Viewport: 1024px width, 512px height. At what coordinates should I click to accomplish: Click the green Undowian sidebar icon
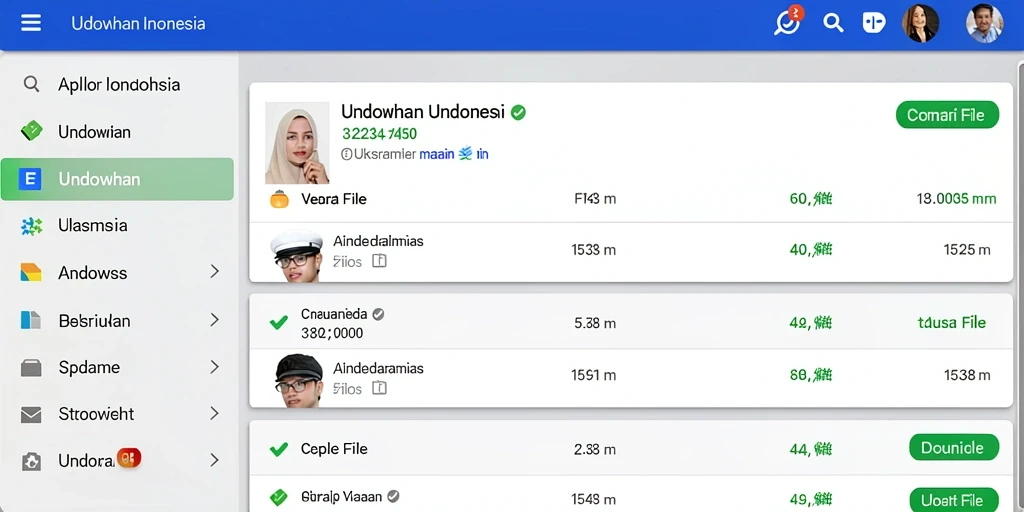[x=31, y=131]
